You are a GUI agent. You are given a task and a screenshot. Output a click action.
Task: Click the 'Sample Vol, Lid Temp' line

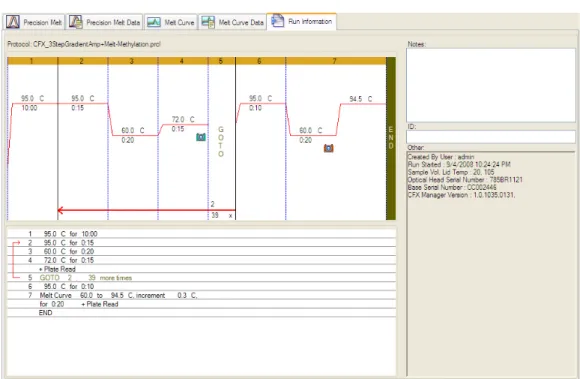pos(451,172)
